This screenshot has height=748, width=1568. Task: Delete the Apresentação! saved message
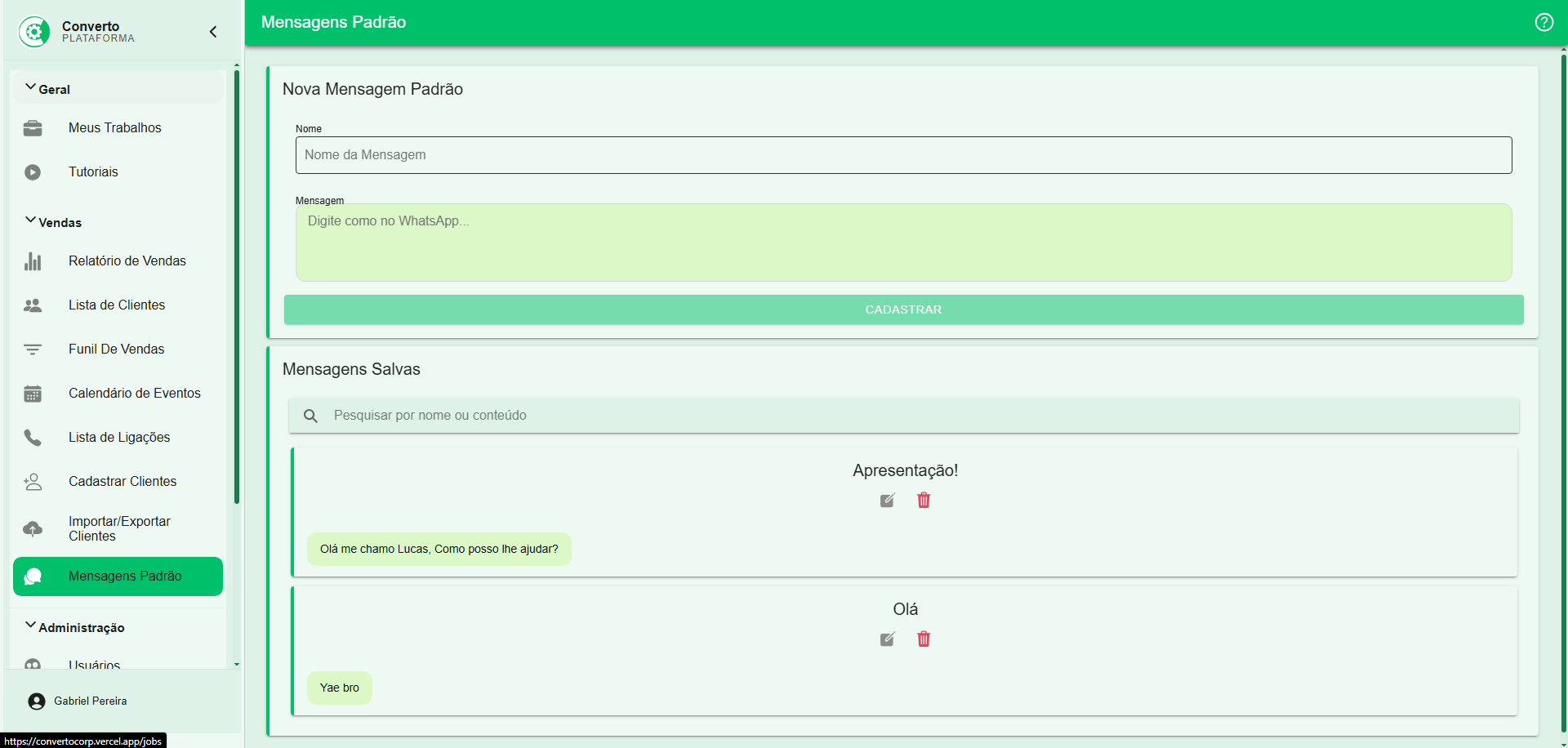[x=924, y=501]
